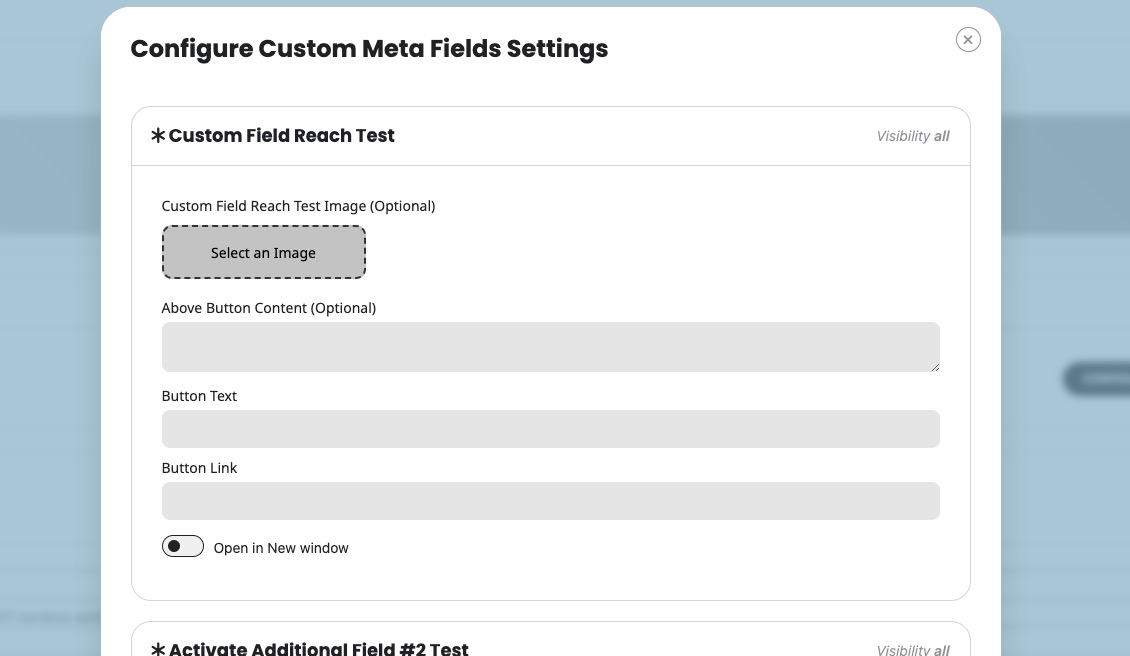Click into the Button Text field
1130x656 pixels.
tap(551, 429)
